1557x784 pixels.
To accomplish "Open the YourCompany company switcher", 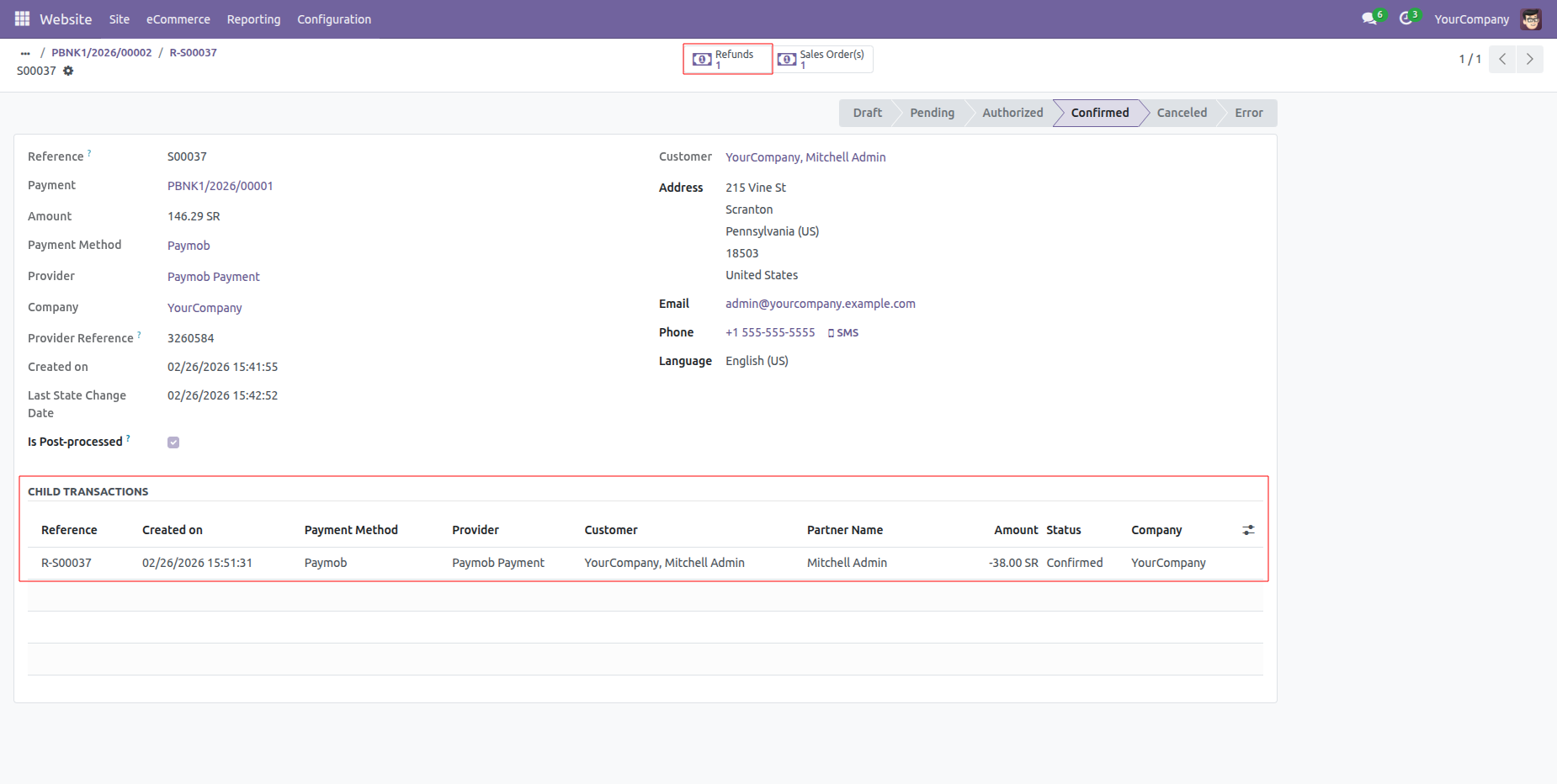I will coord(1471,19).
